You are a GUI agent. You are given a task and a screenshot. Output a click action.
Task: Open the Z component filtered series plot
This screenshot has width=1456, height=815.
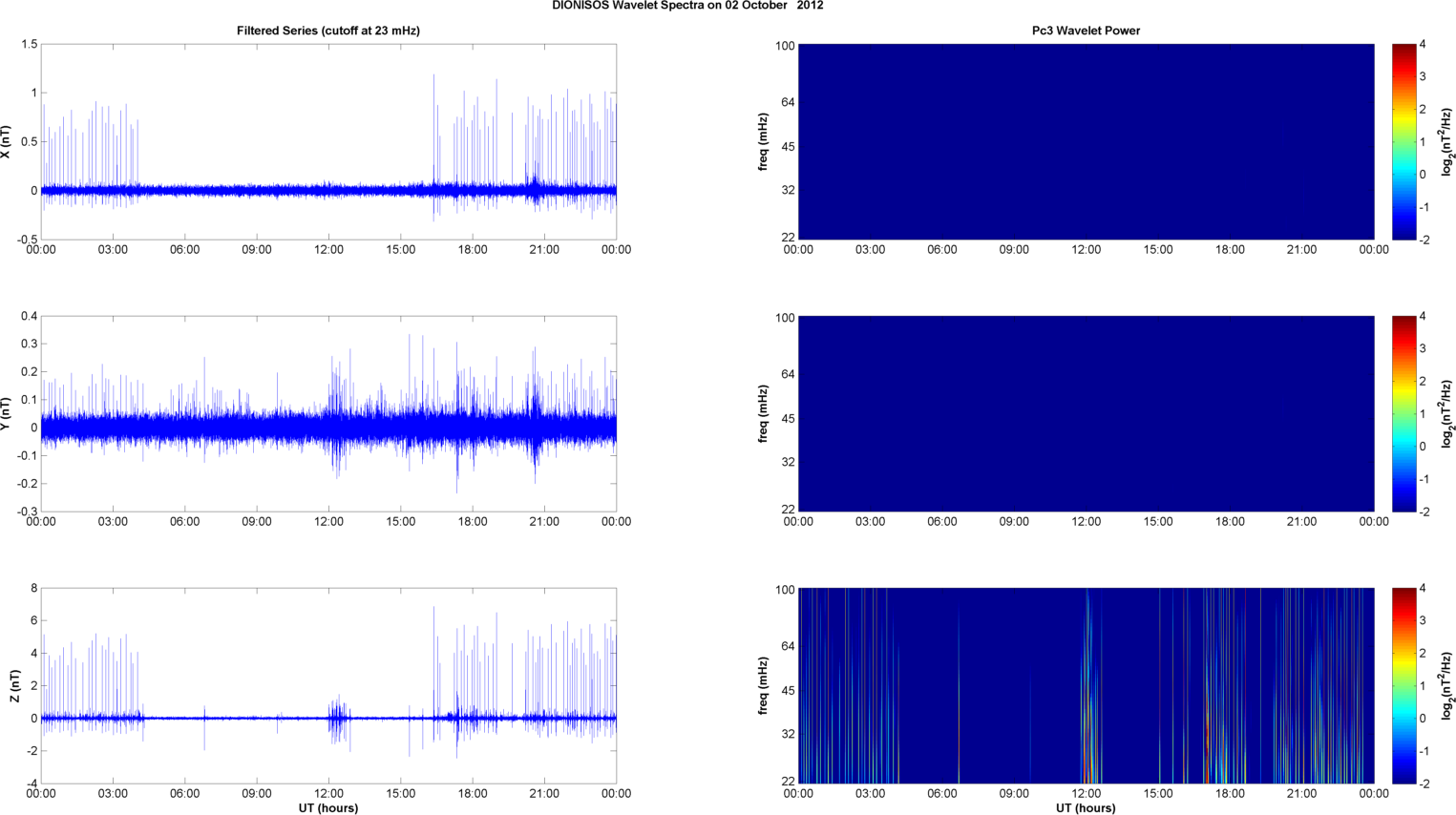click(328, 685)
